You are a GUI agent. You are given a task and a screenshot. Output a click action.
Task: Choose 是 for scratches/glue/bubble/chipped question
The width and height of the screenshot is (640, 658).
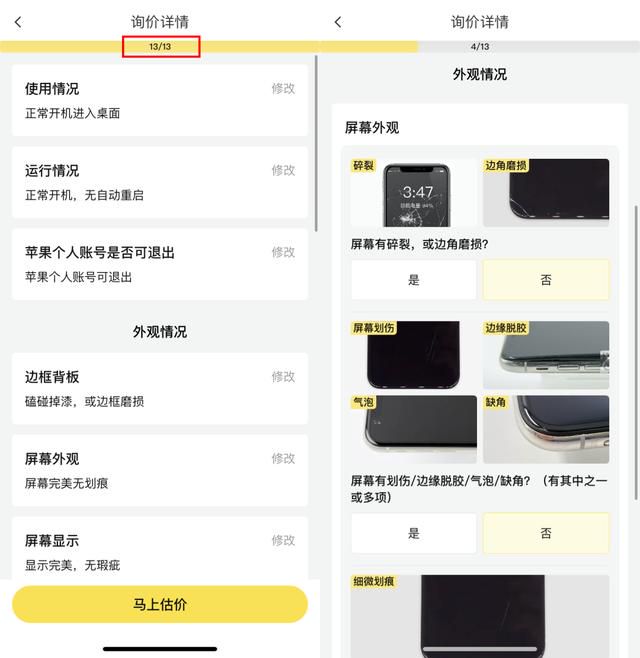coord(413,533)
